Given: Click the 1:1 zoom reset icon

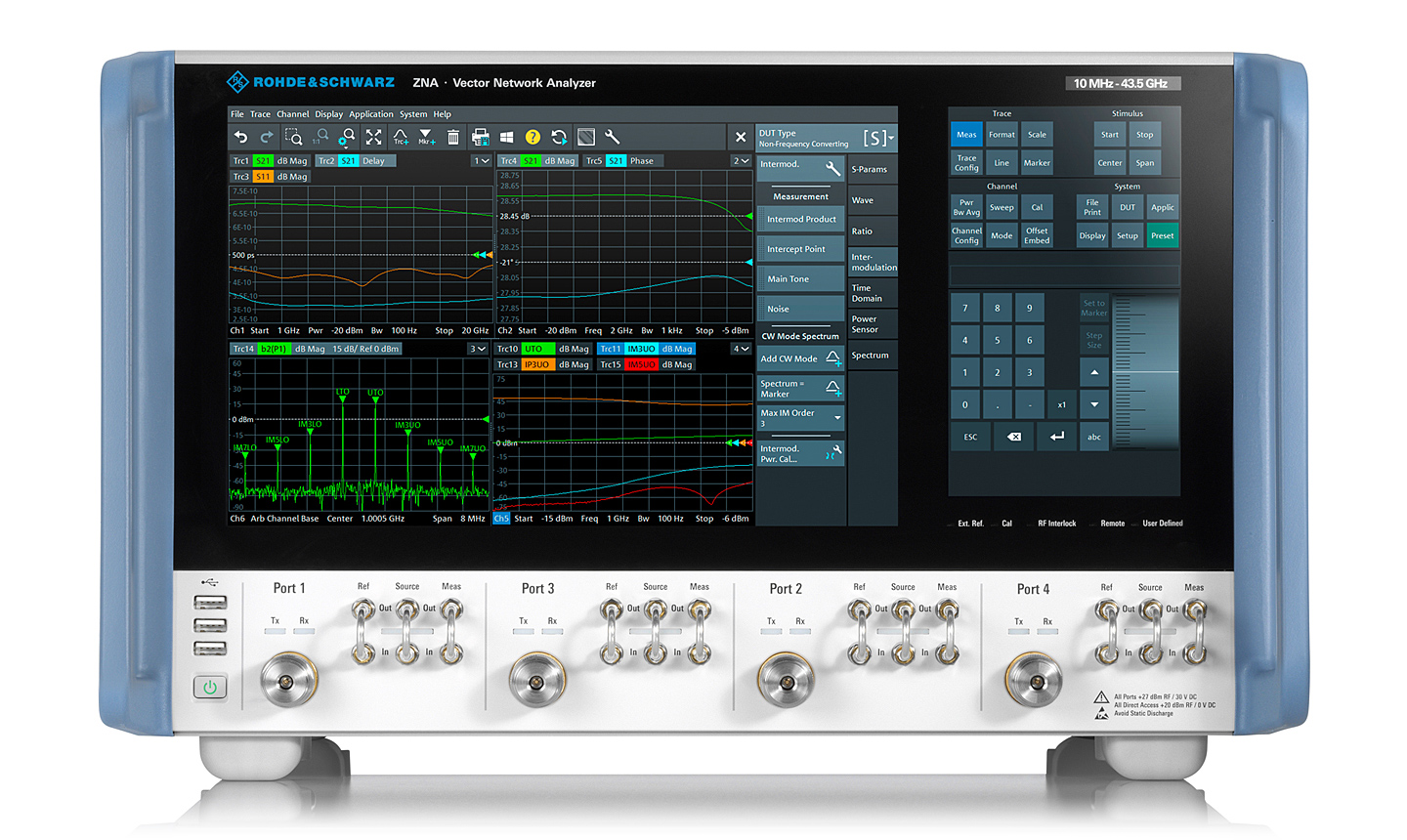Looking at the screenshot, I should (320, 138).
